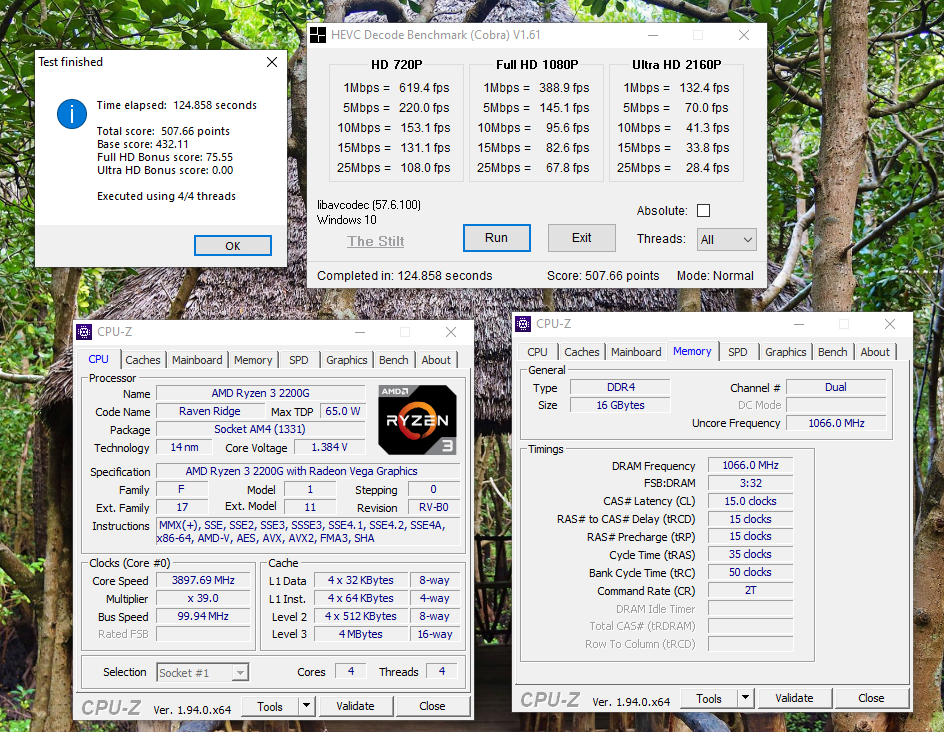Minimize the right CPU-Z window

pyautogui.click(x=799, y=324)
